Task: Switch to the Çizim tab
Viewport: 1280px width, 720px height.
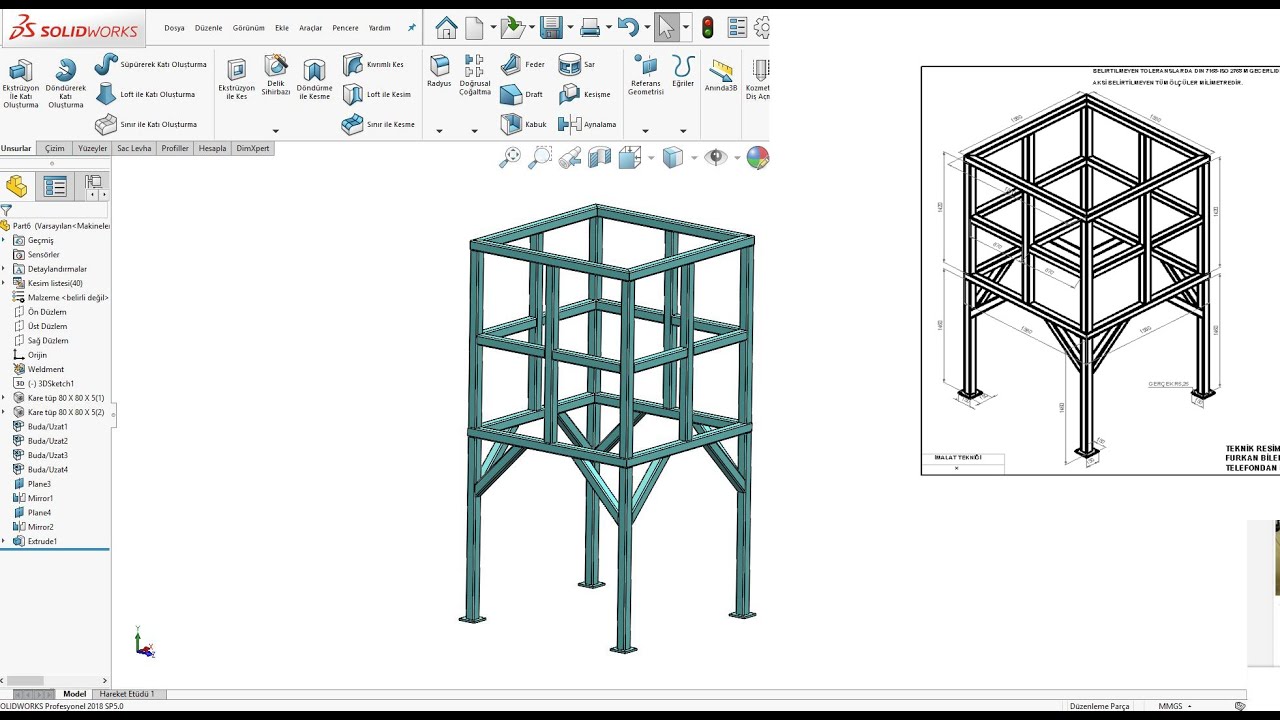Action: coord(54,148)
